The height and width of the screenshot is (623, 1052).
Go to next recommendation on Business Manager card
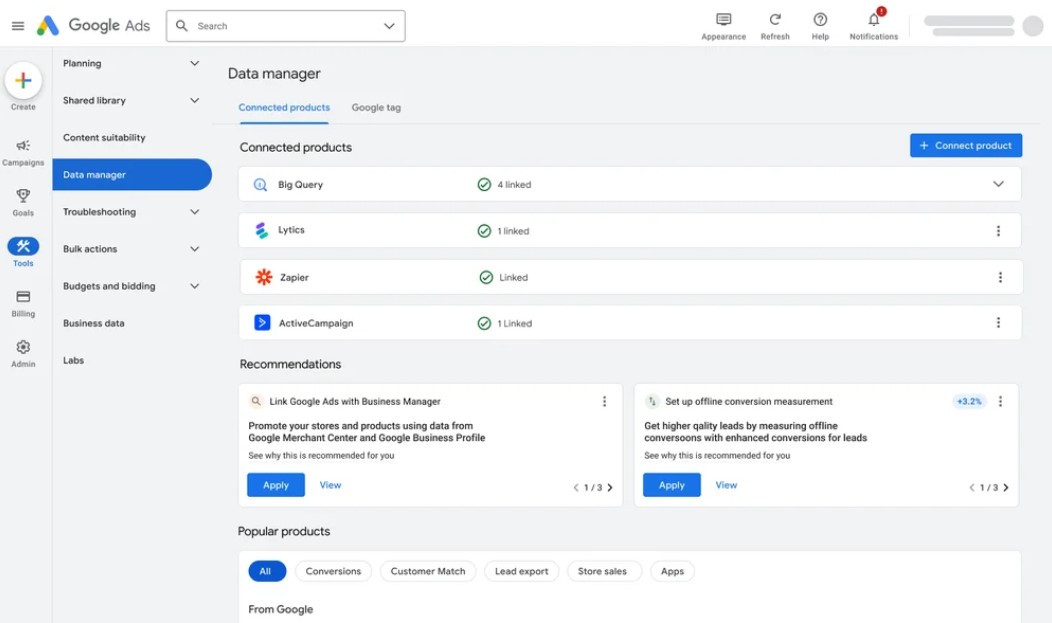[610, 488]
